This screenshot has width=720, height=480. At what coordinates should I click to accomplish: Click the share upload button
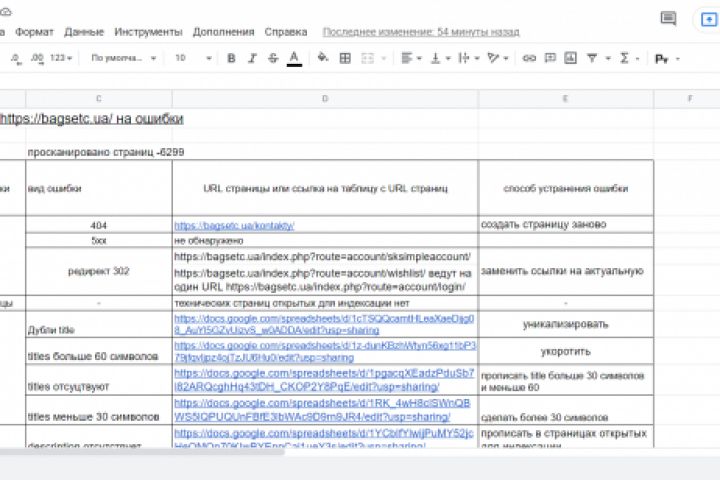[709, 20]
